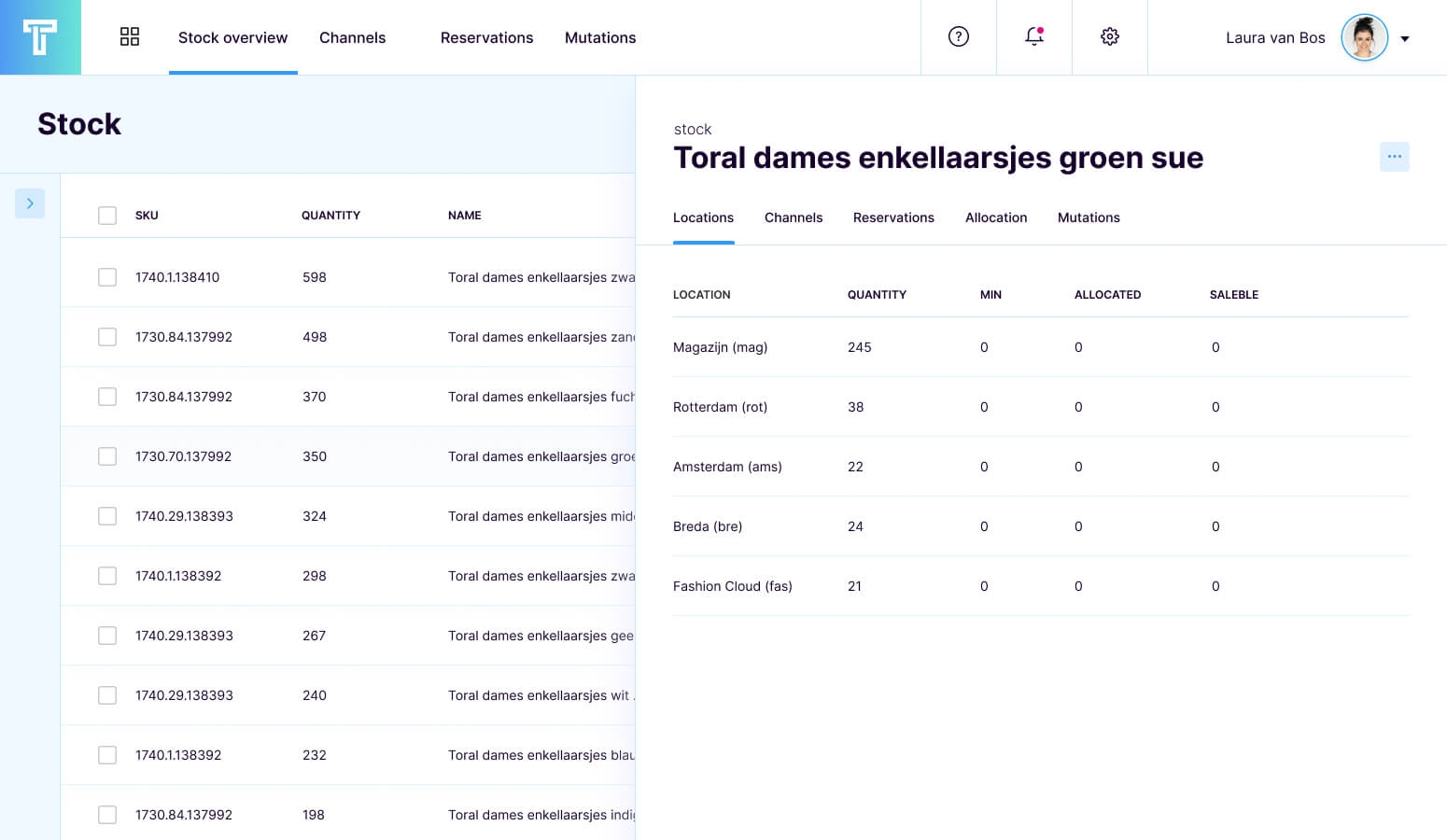Check the box for quantity 498 row
The image size is (1447, 840).
(107, 337)
